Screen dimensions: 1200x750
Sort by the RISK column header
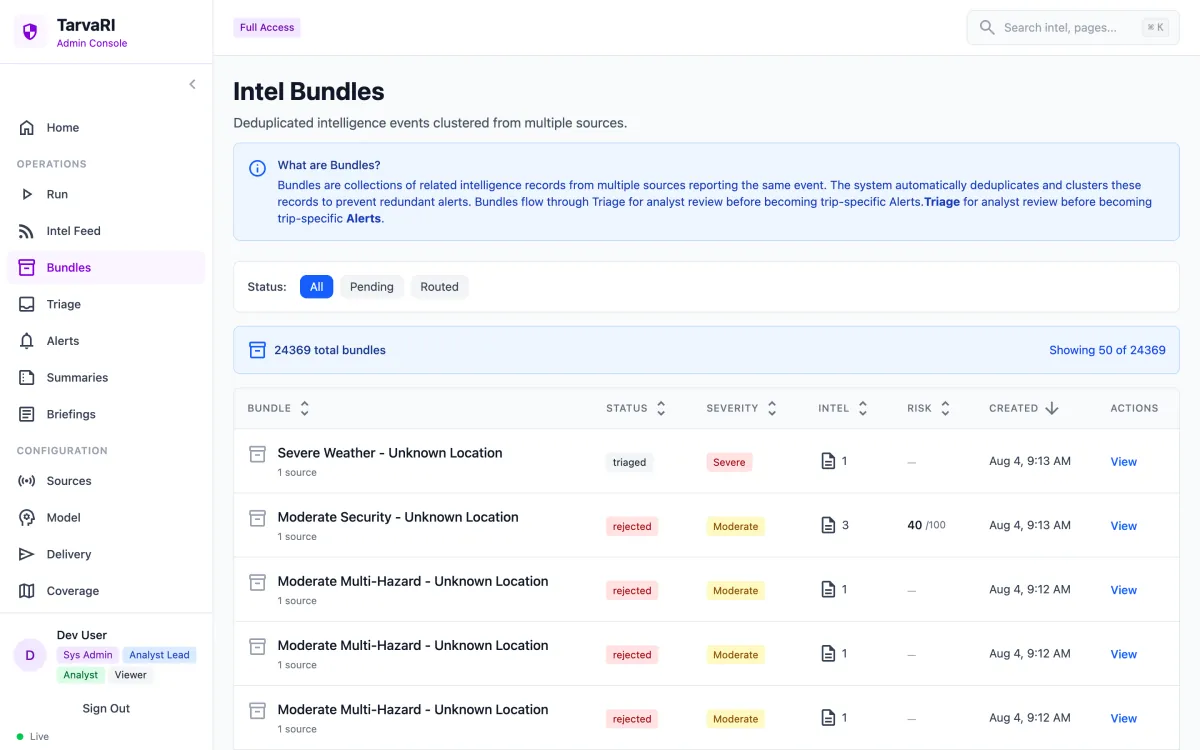pyautogui.click(x=929, y=408)
